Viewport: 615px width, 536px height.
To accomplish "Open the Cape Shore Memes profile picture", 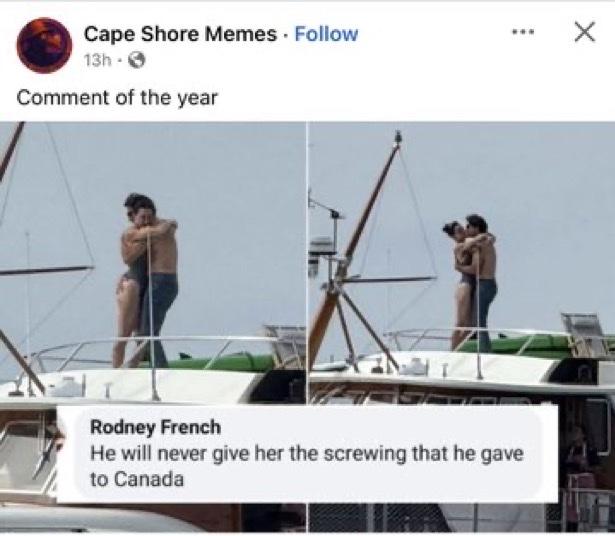I will [x=43, y=45].
